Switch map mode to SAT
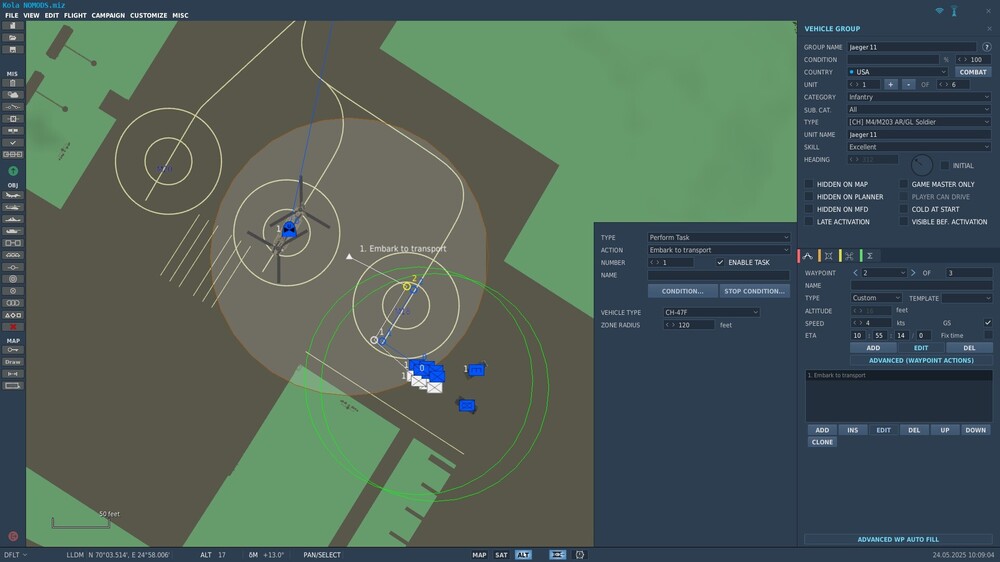 coord(501,555)
